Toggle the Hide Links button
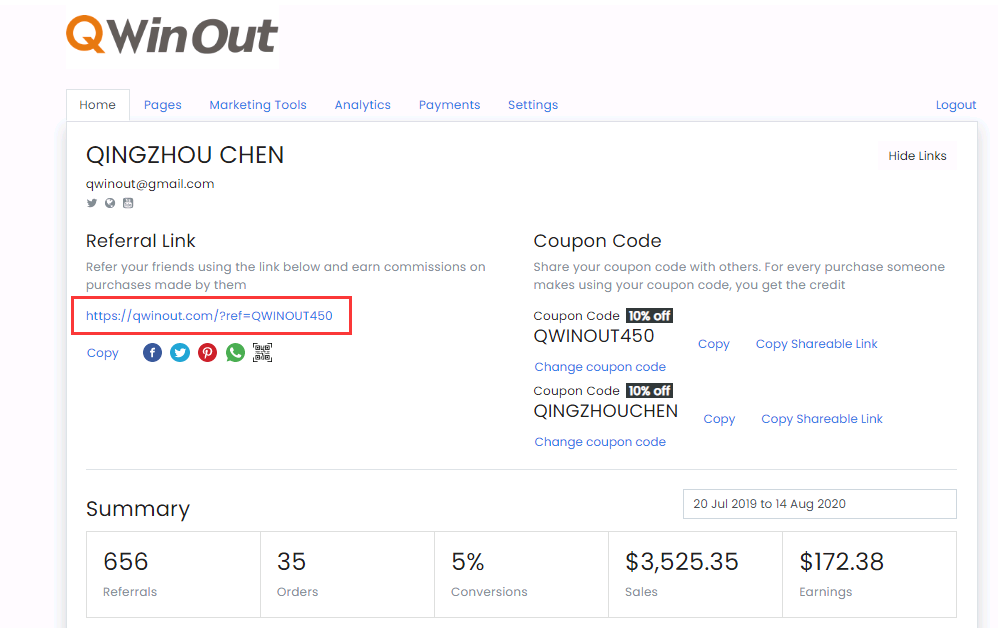 [x=917, y=156]
